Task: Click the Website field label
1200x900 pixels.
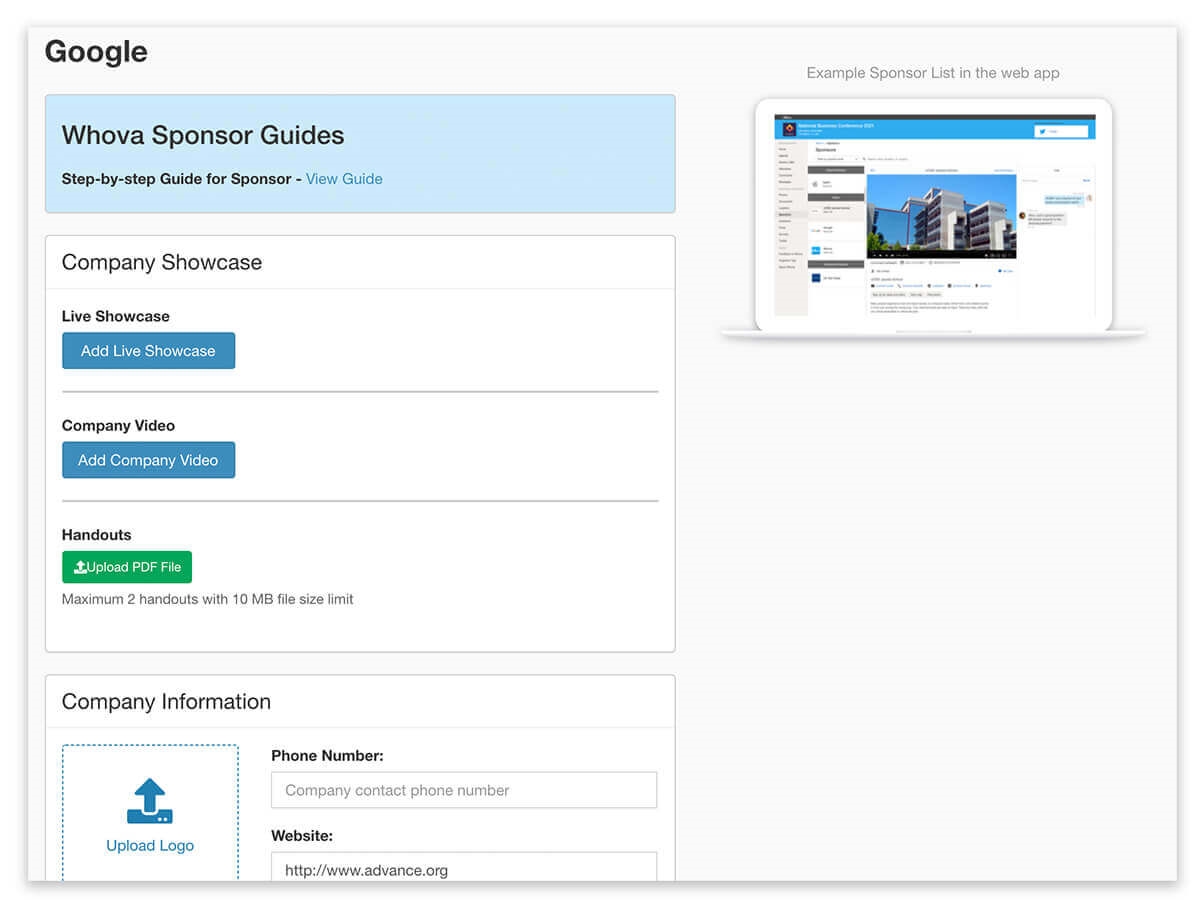Action: [302, 835]
